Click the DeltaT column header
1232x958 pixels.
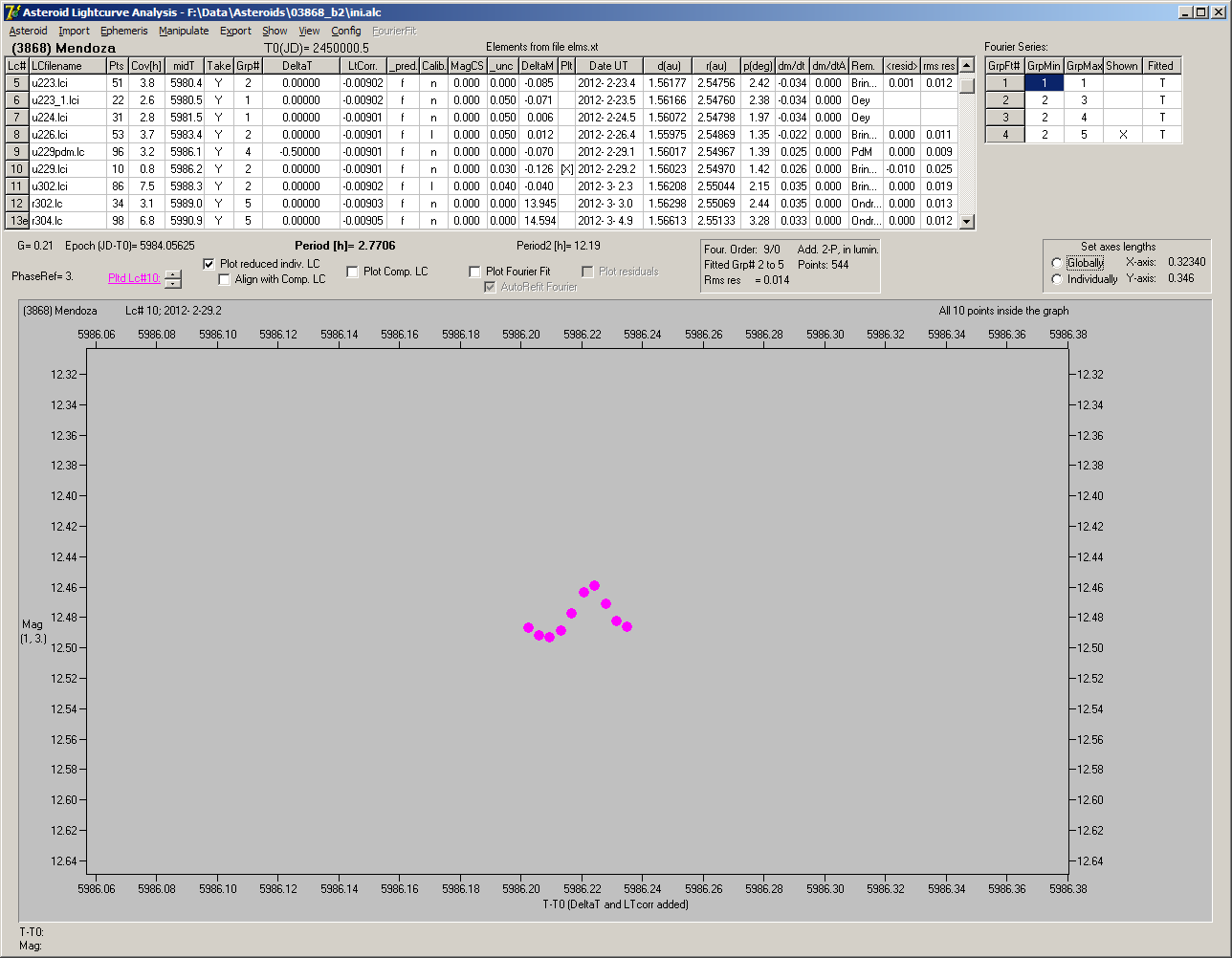301,66
